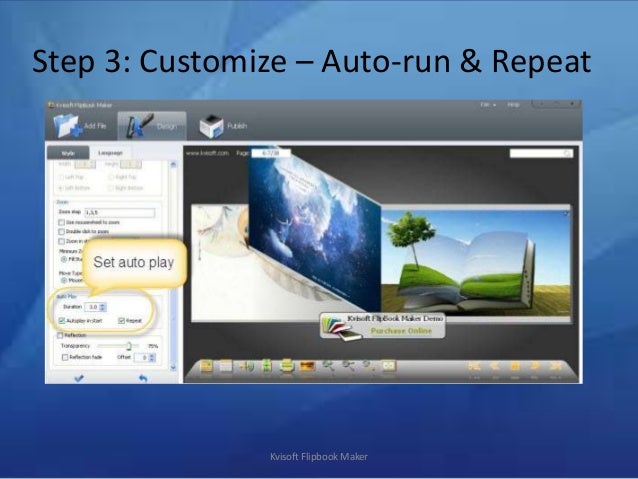Screen dimensions: 638x479
Task: Enable Use mousewheel to zoom checkbox
Action: coord(61,223)
